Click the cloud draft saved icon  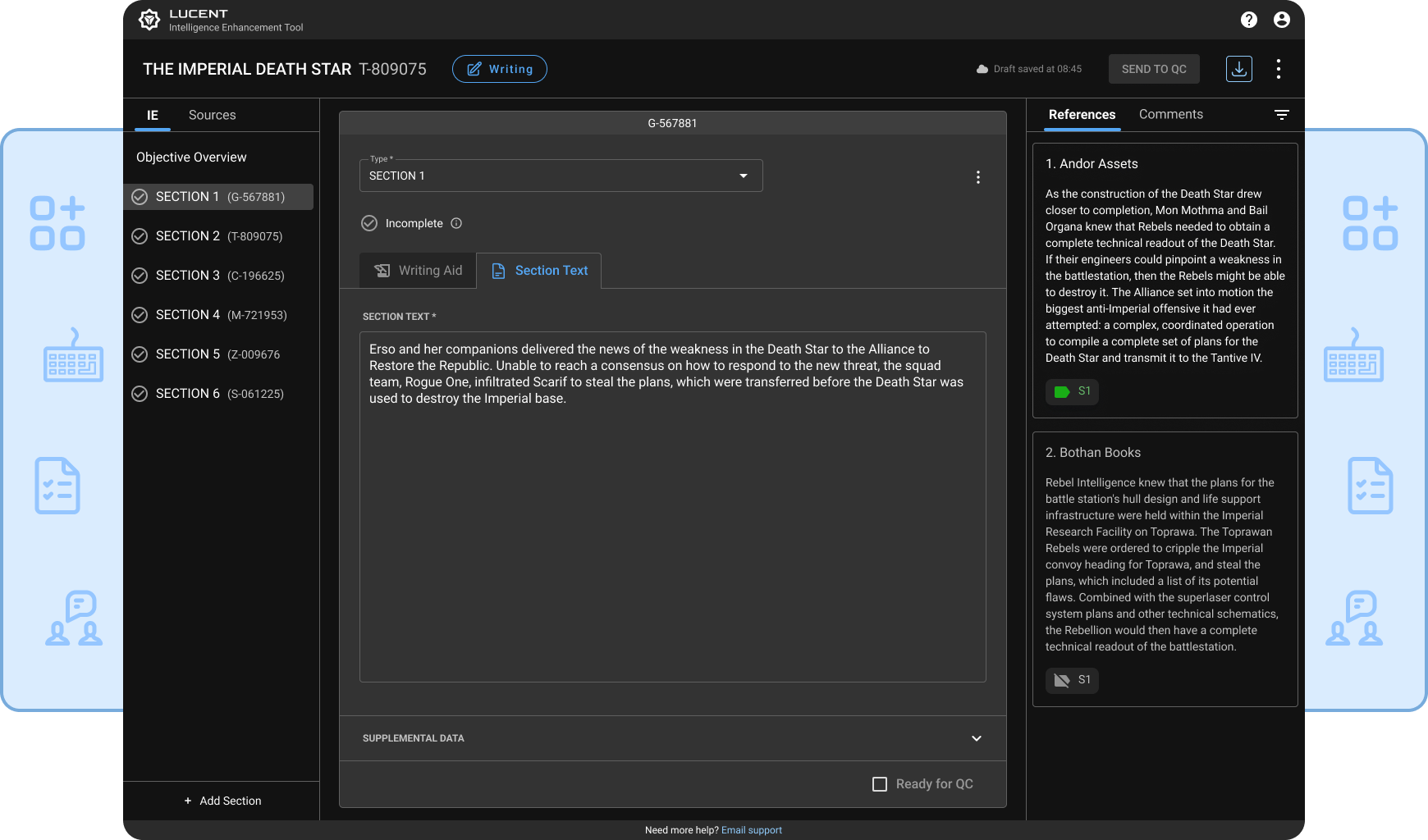point(982,69)
